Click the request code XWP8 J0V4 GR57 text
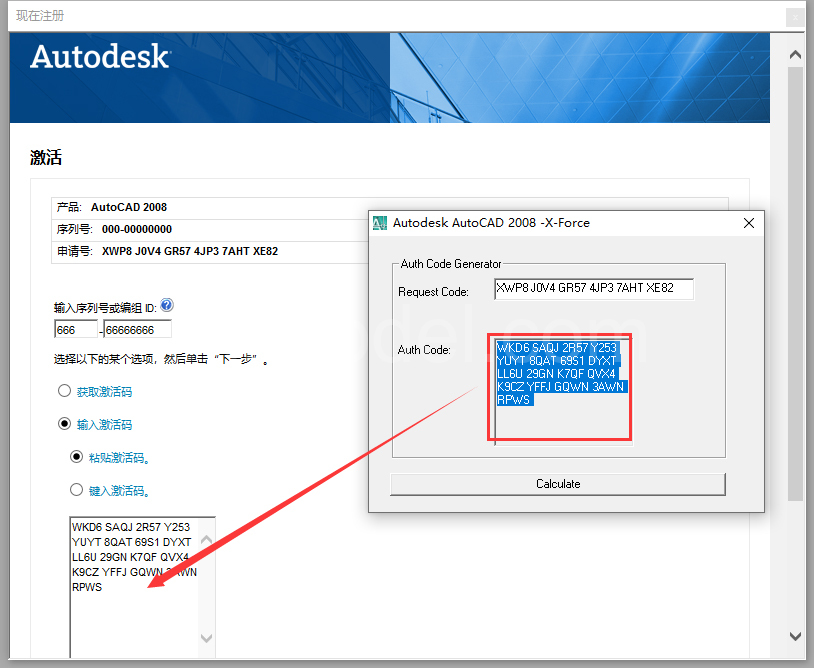This screenshot has width=814, height=668. point(190,251)
